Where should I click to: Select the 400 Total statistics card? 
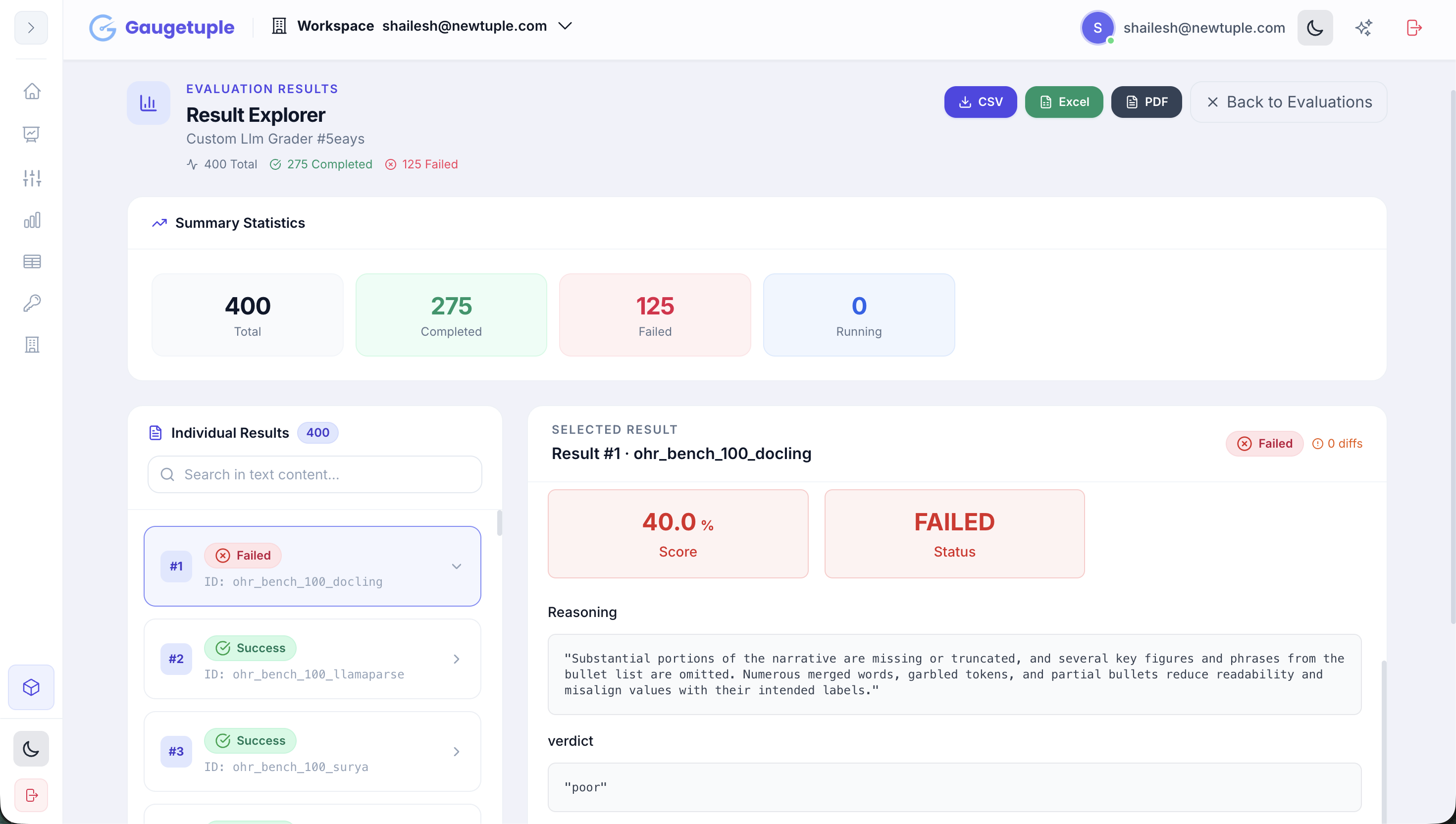point(247,314)
